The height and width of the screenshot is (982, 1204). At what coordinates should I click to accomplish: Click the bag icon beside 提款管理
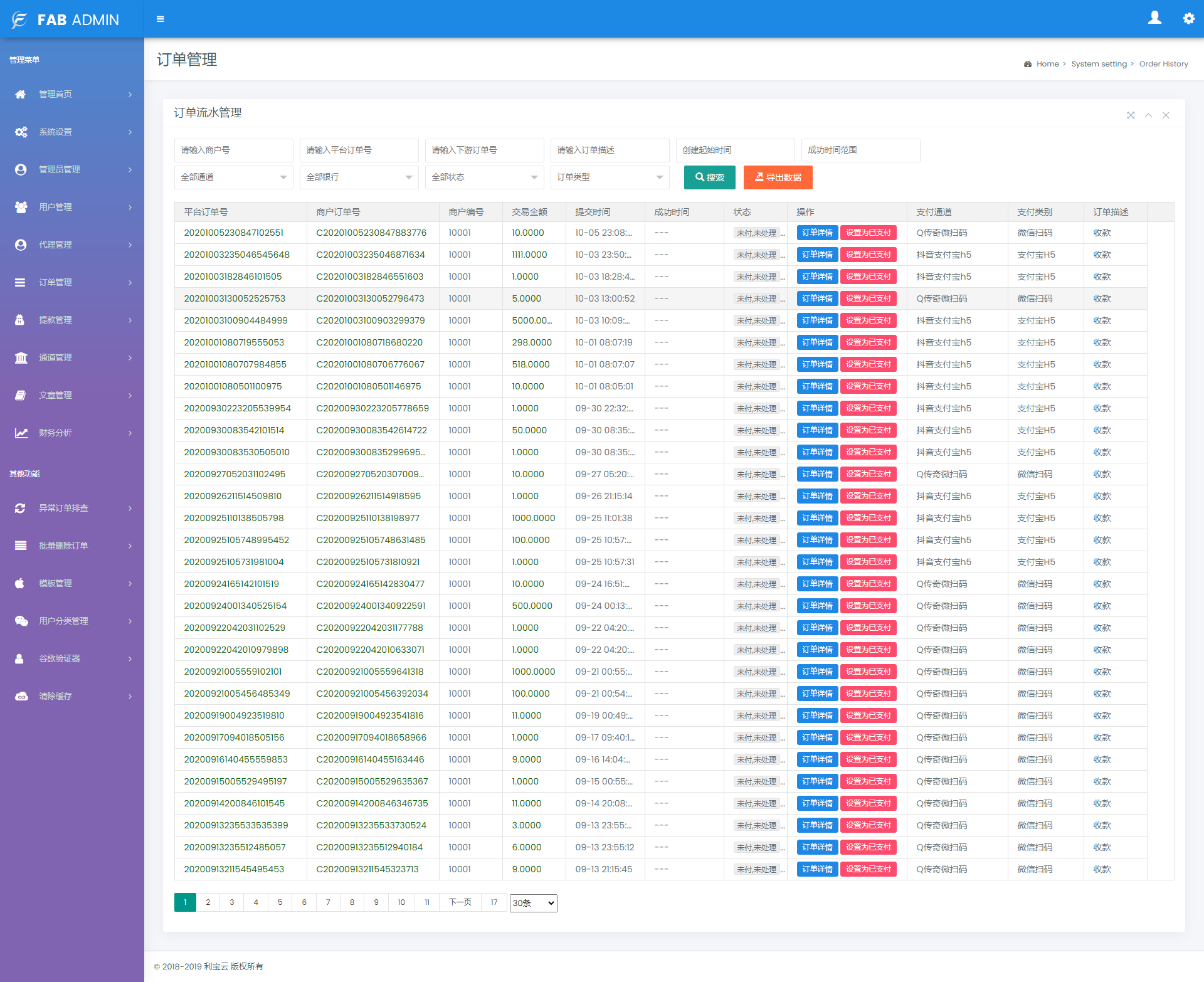pyautogui.click(x=19, y=320)
